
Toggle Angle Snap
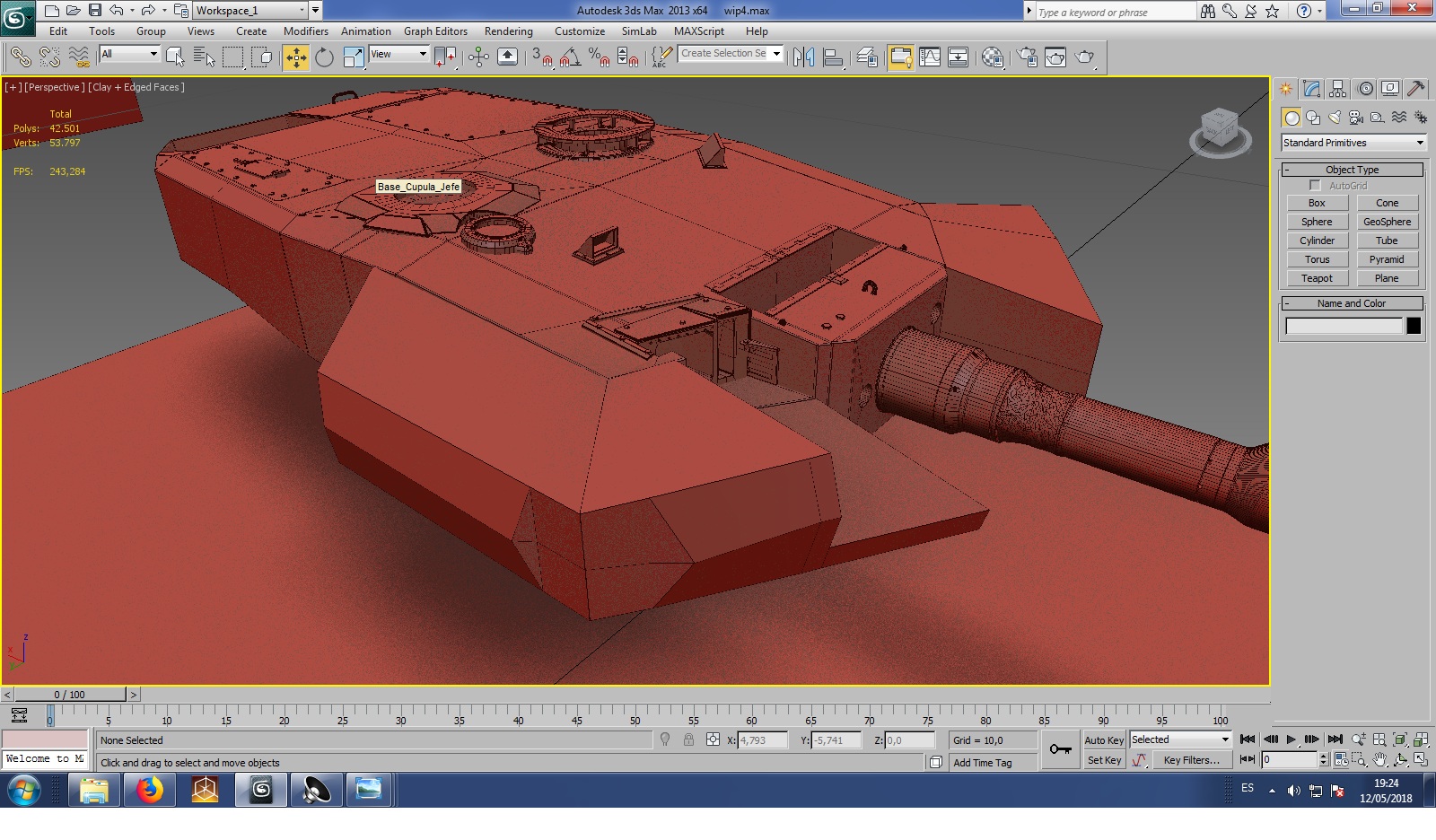570,57
